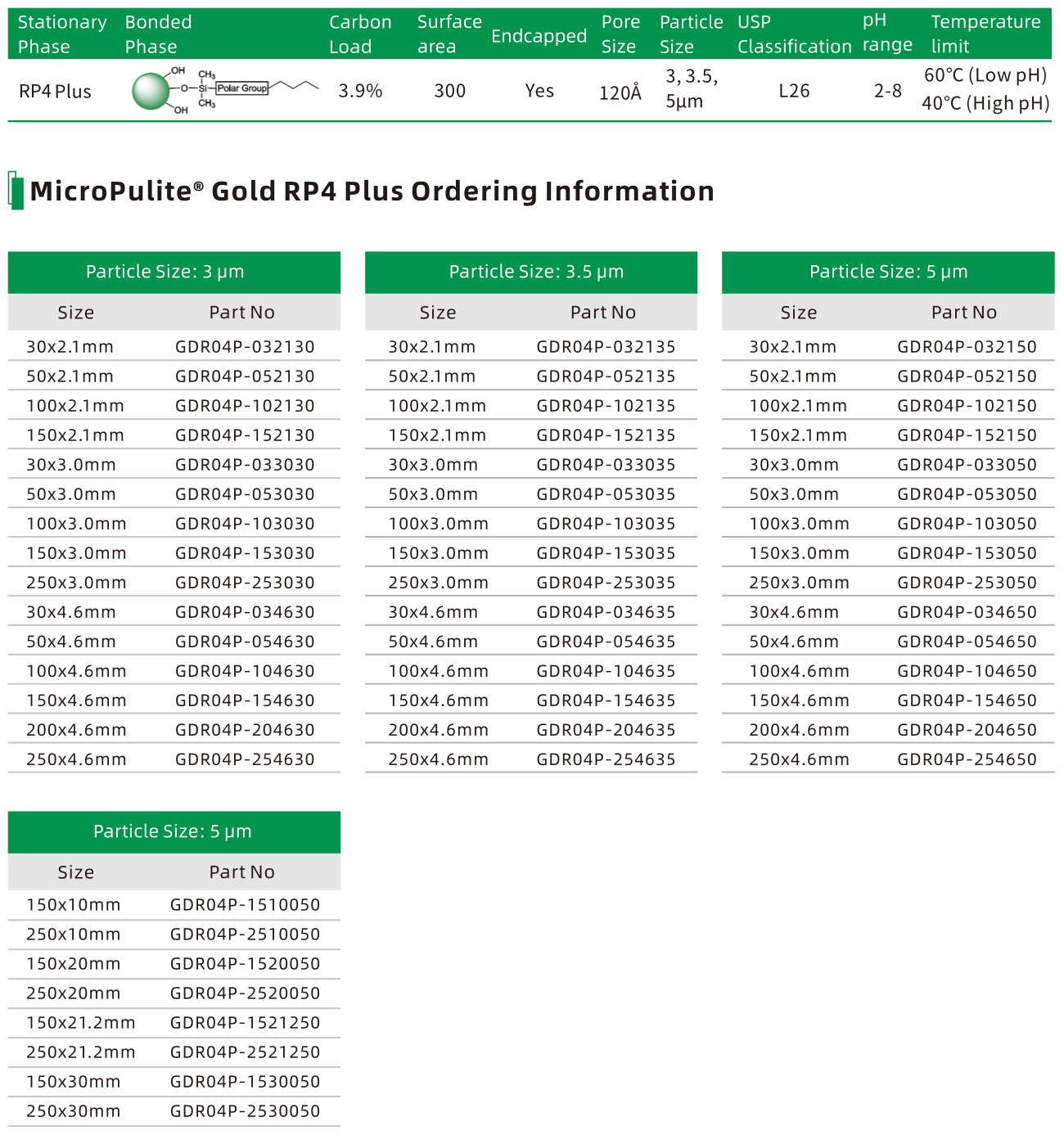The image size is (1064, 1144).
Task: Select part number GDR04P-154635
Action: (x=606, y=700)
